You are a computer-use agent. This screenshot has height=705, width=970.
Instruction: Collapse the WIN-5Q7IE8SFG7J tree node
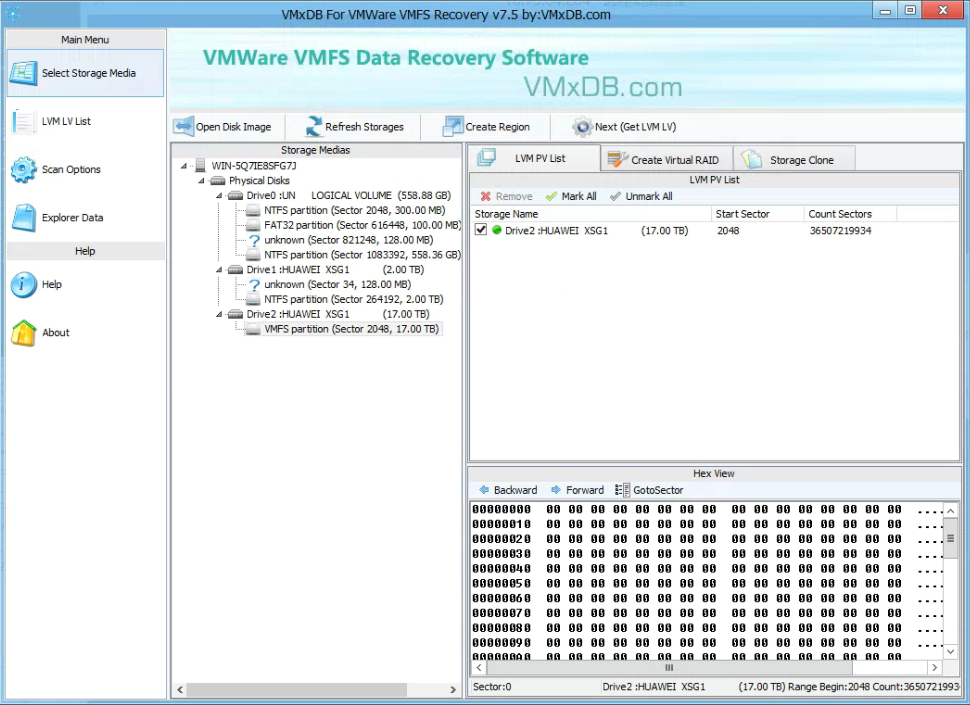[184, 166]
